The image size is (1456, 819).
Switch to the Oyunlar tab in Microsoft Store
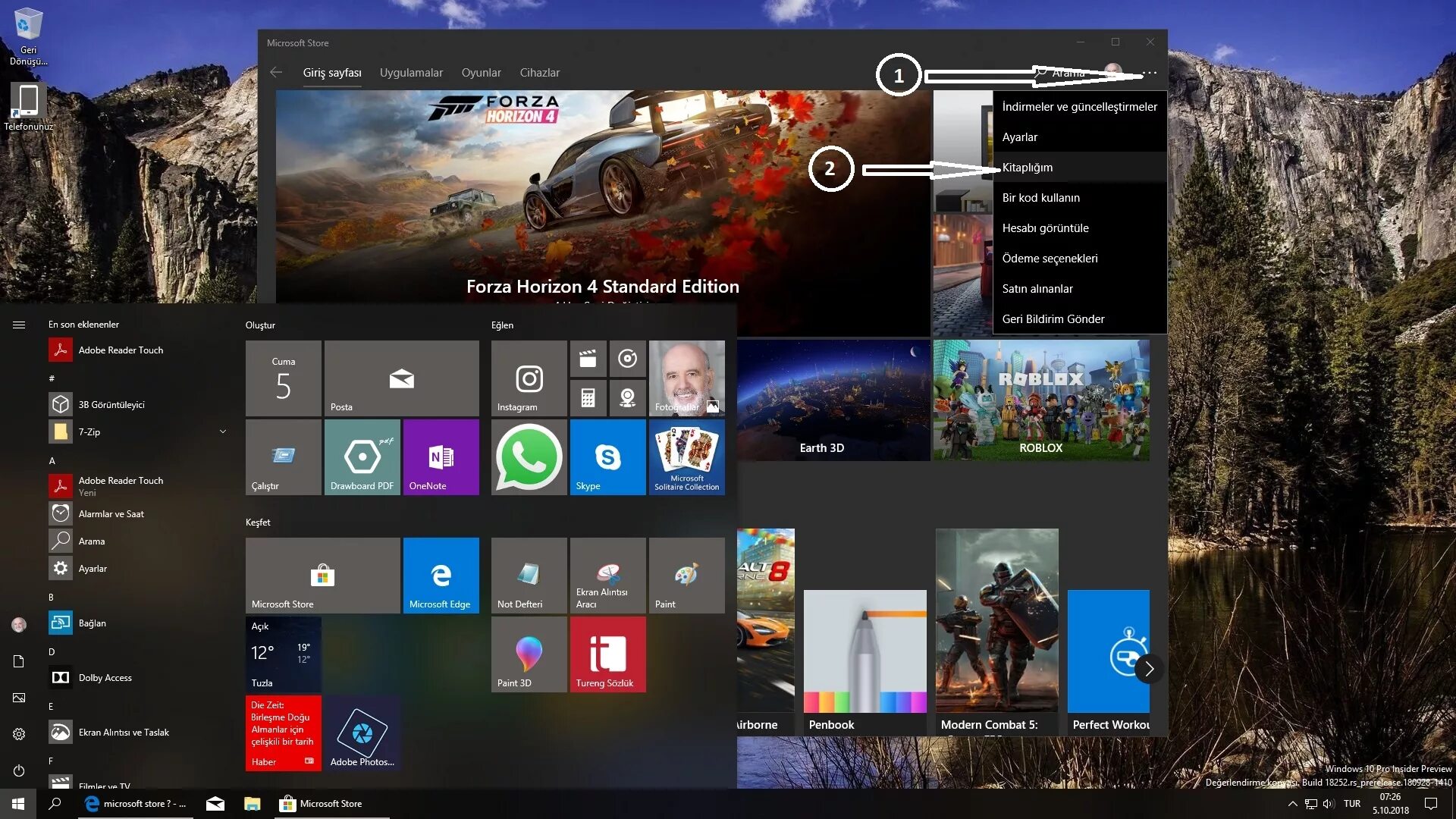click(481, 72)
